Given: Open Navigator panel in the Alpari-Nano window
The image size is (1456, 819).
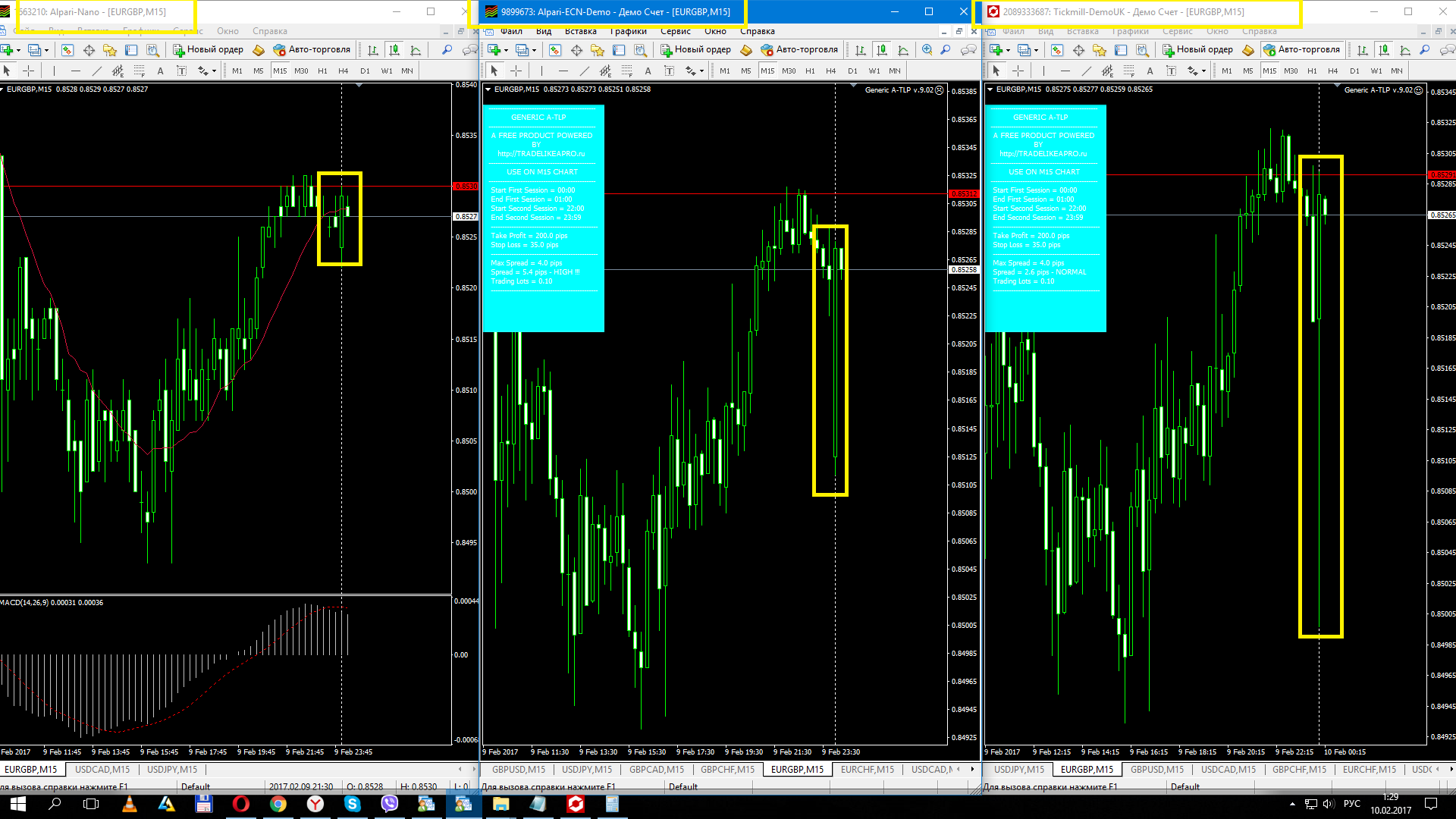Looking at the screenshot, I should (110, 50).
